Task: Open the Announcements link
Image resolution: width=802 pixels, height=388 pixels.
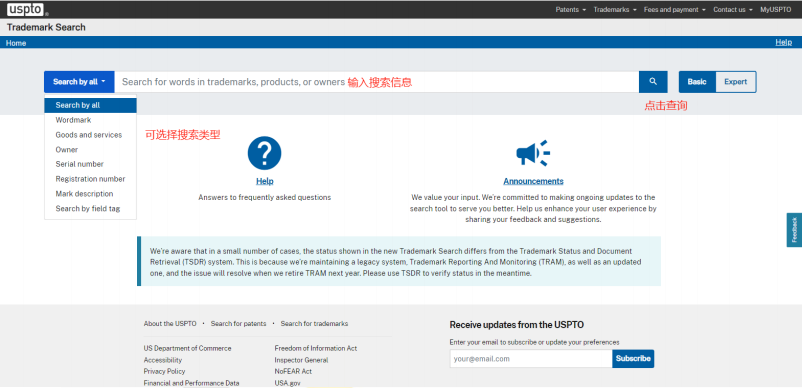Action: [533, 181]
